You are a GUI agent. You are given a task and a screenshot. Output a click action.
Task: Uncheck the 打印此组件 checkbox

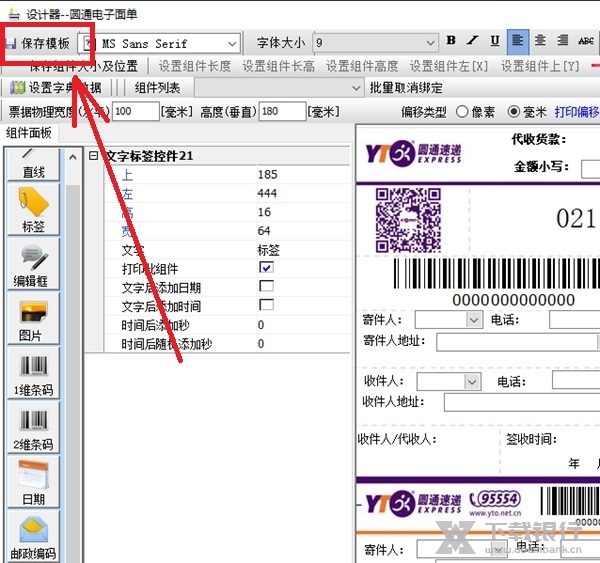266,268
